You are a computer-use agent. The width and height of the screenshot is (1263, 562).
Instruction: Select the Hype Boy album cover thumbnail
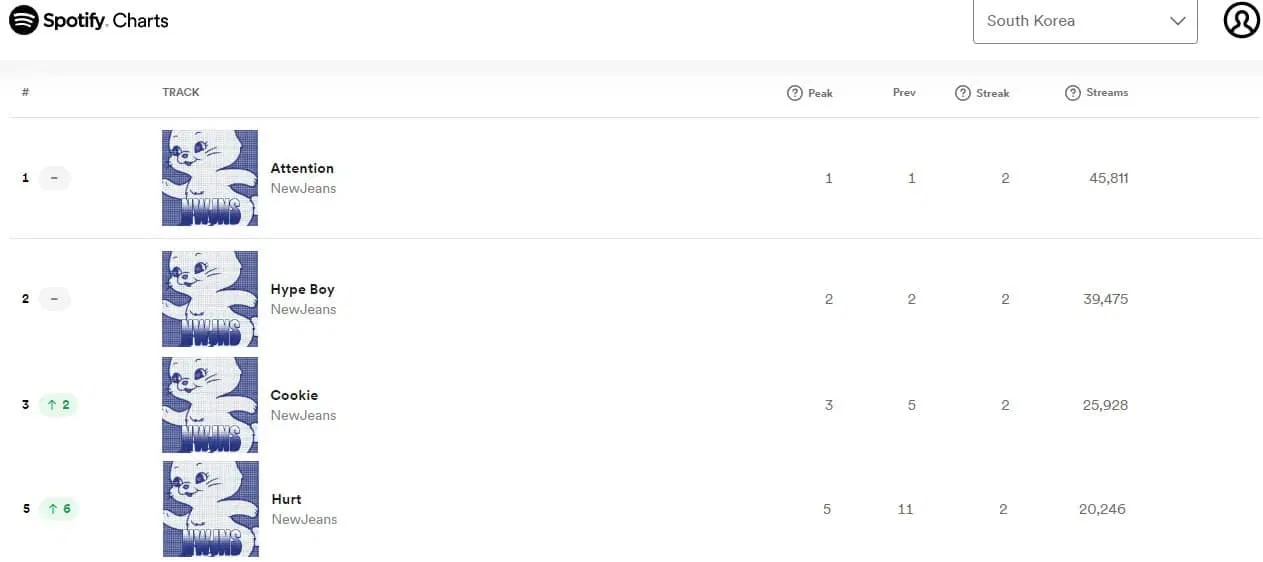[210, 299]
